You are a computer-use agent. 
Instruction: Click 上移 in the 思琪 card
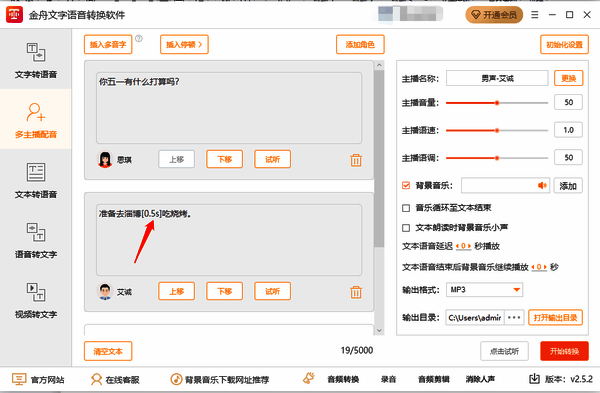tap(176, 159)
